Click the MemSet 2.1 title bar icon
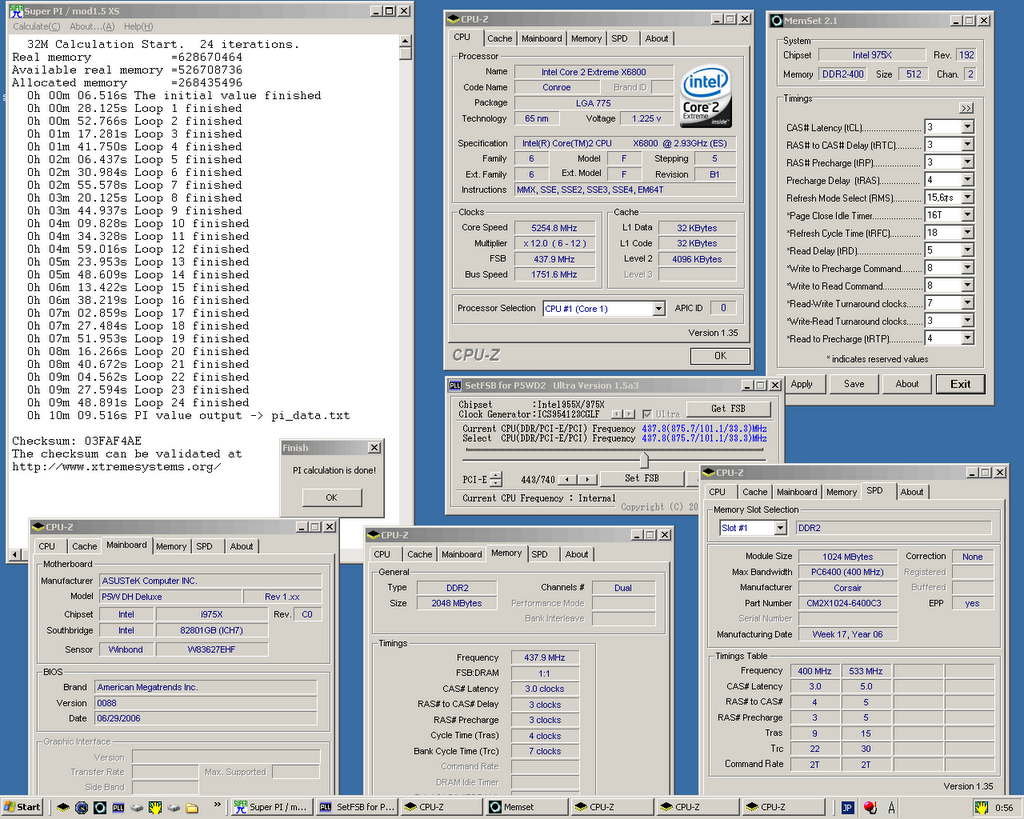The height and width of the screenshot is (819, 1024). pos(776,20)
